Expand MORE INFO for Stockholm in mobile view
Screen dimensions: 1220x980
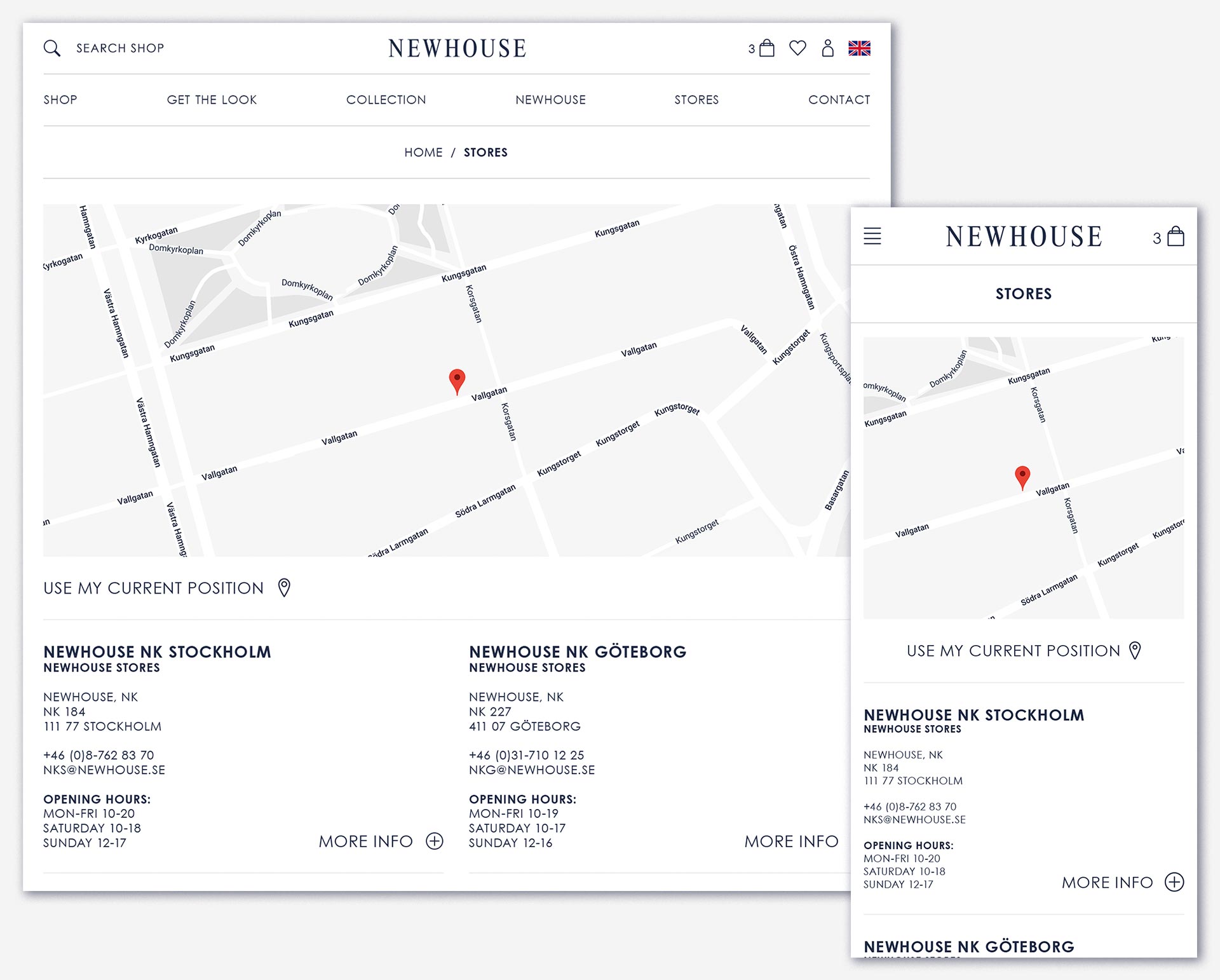click(1107, 883)
